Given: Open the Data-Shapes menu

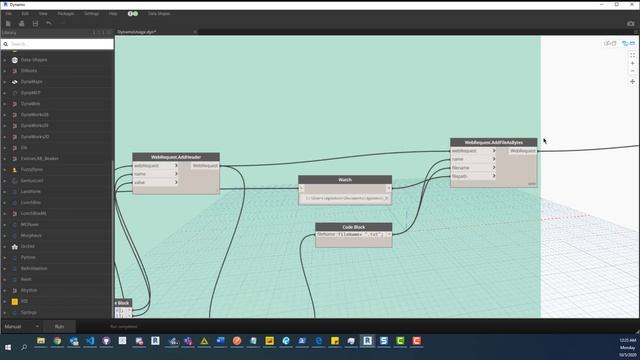Looking at the screenshot, I should pos(159,13).
